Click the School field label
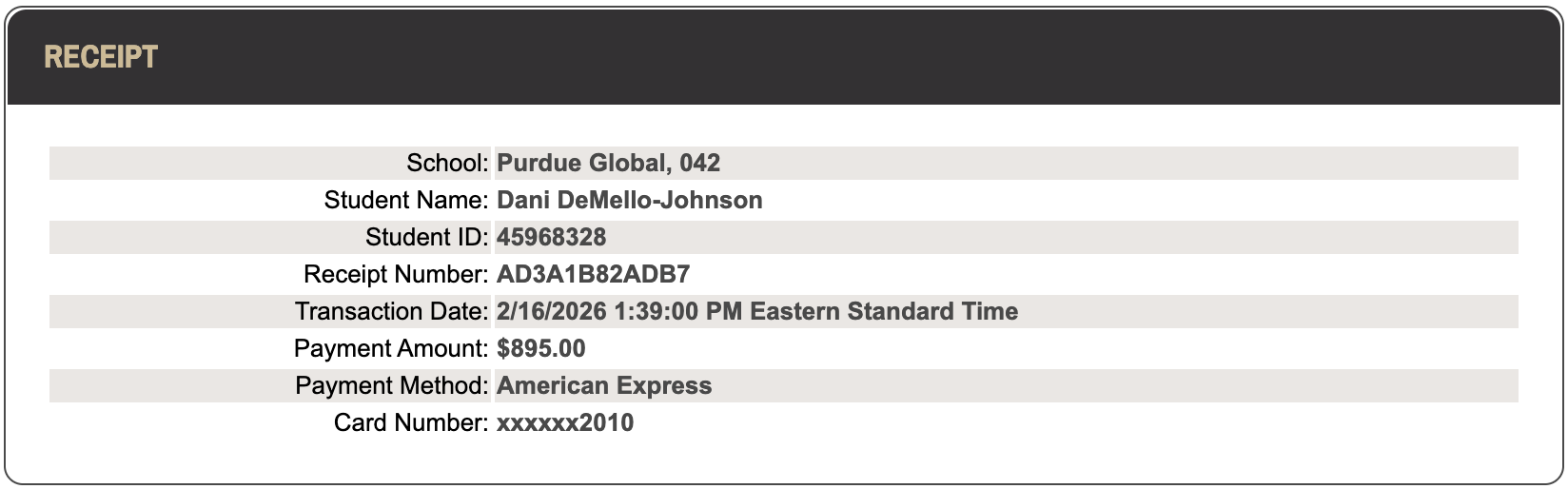 coord(447,163)
